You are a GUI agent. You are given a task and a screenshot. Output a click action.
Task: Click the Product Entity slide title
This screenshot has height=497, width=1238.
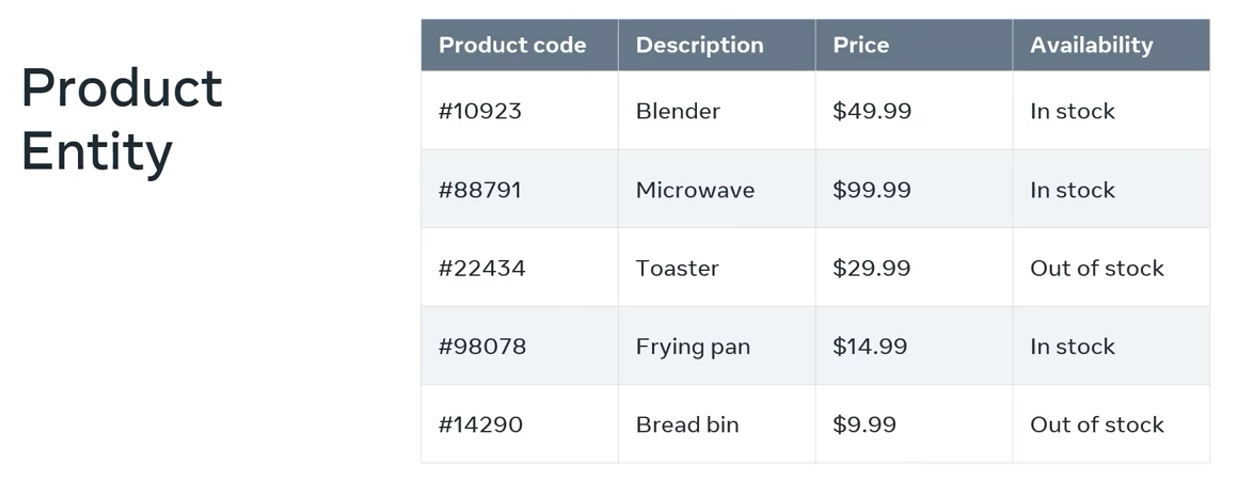(x=121, y=120)
